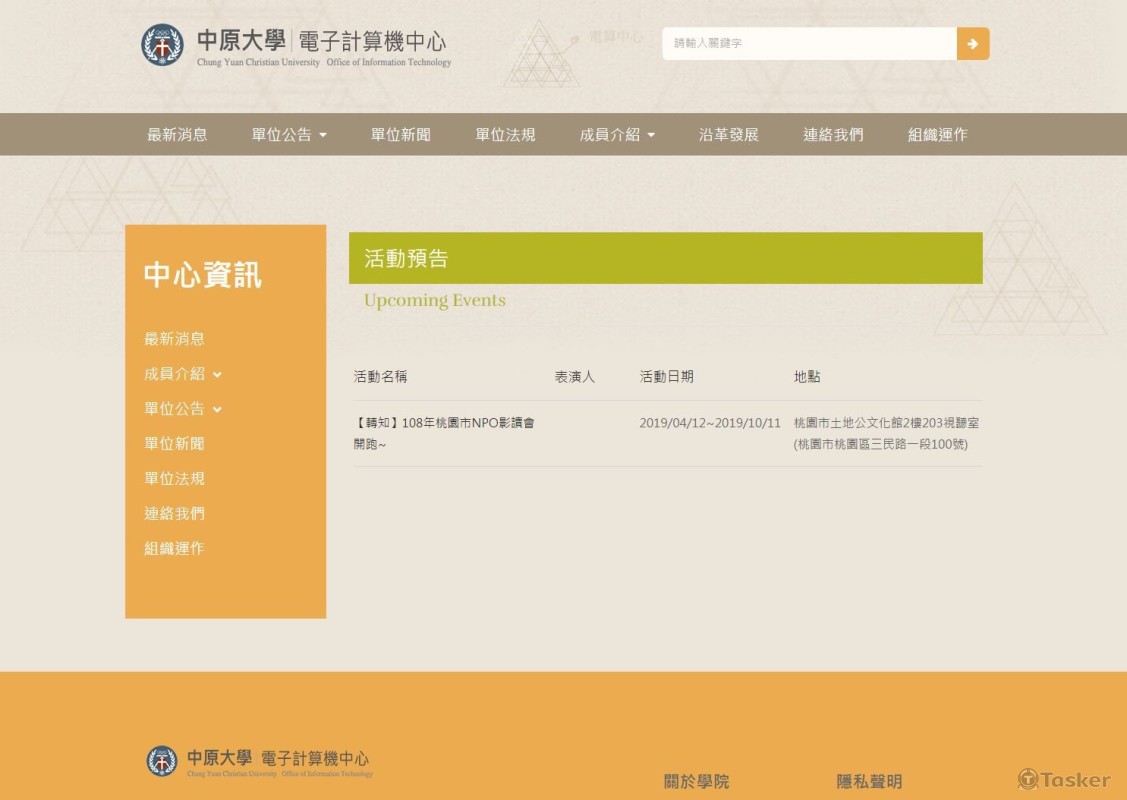Click the footer university emblem icon
This screenshot has width=1127, height=800.
click(x=162, y=761)
